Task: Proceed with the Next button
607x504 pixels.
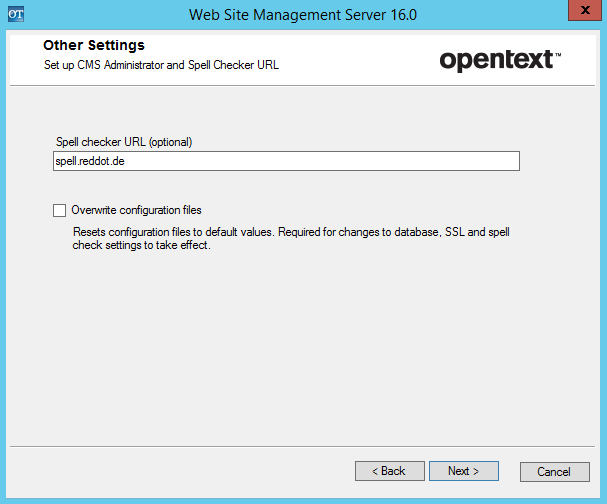Action: (x=464, y=471)
